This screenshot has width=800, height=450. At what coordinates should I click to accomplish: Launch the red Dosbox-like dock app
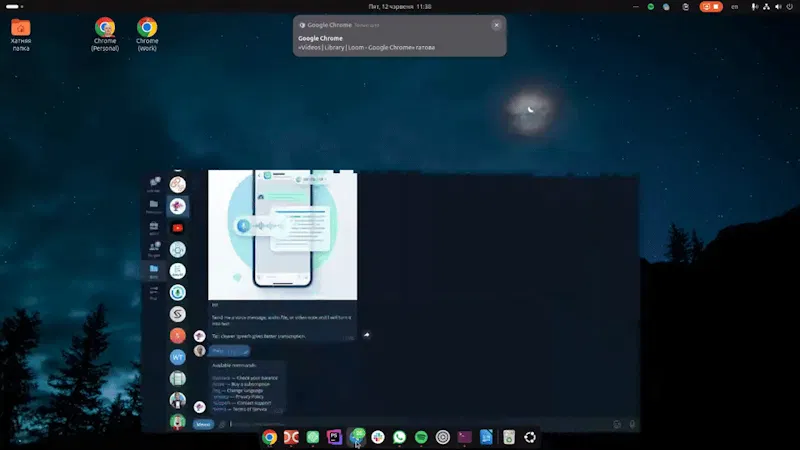291,437
